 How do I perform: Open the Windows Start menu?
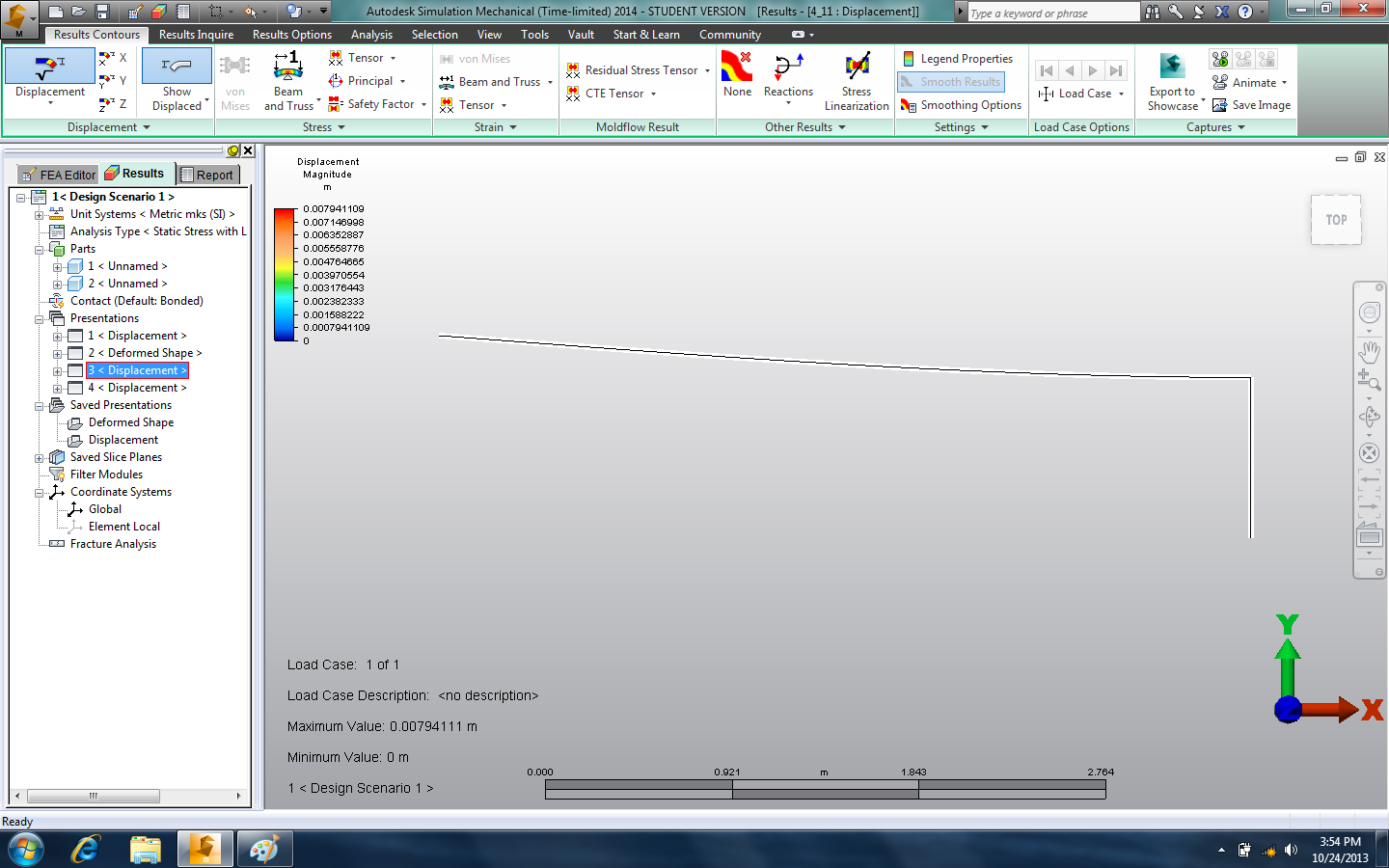click(x=26, y=849)
